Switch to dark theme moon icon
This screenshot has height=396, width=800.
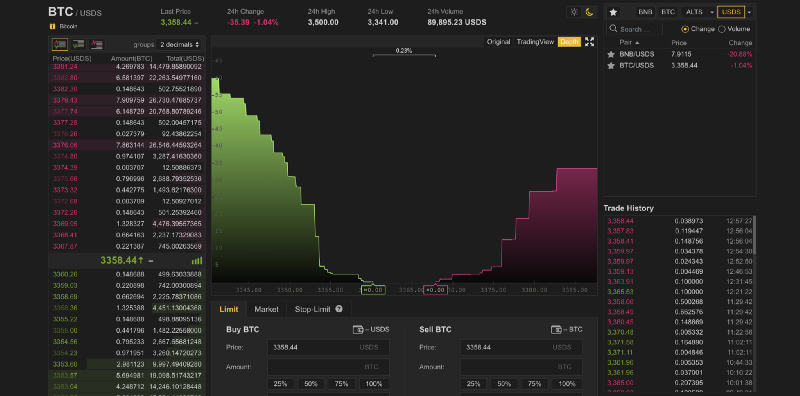(x=589, y=12)
